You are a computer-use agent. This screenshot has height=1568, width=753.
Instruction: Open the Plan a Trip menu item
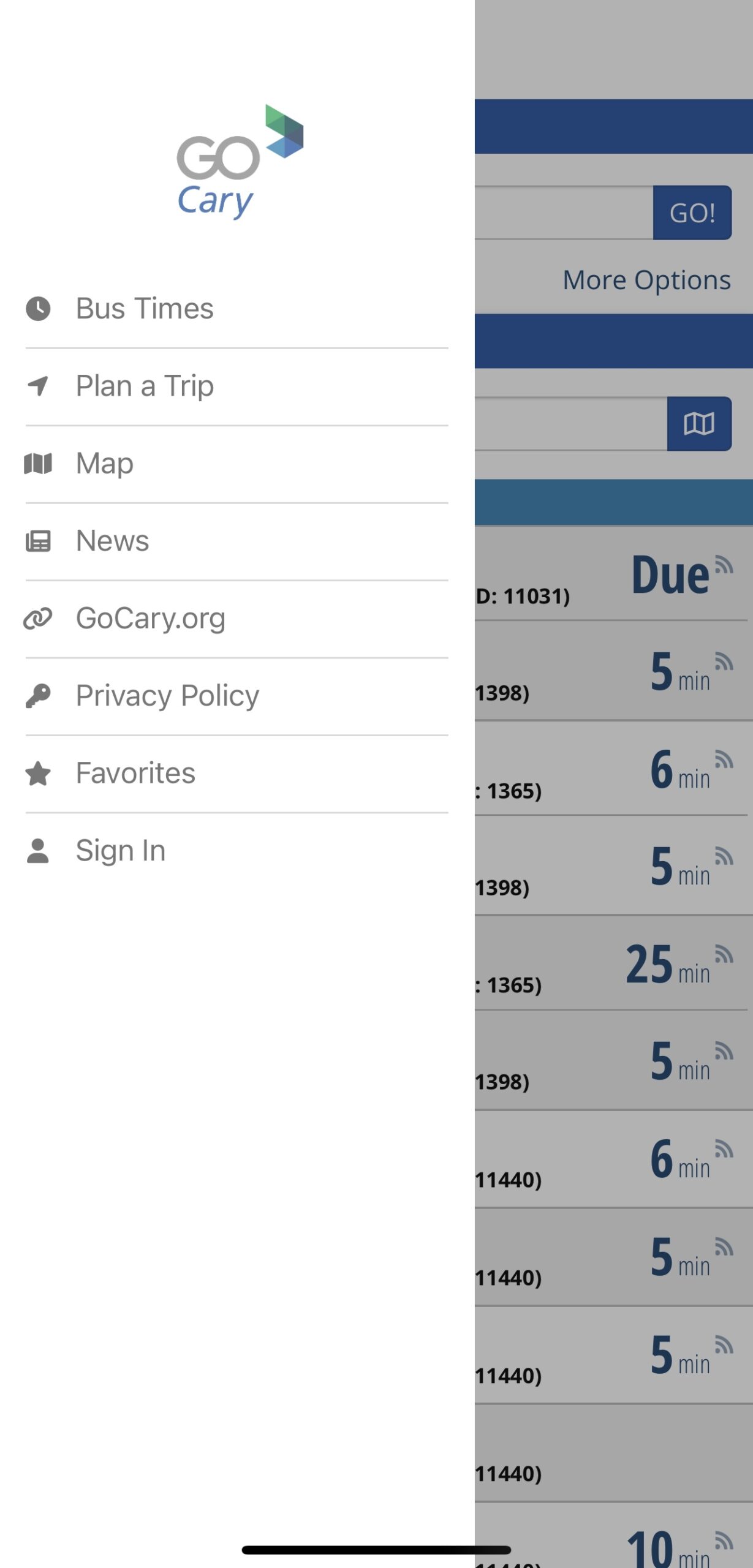(x=236, y=386)
